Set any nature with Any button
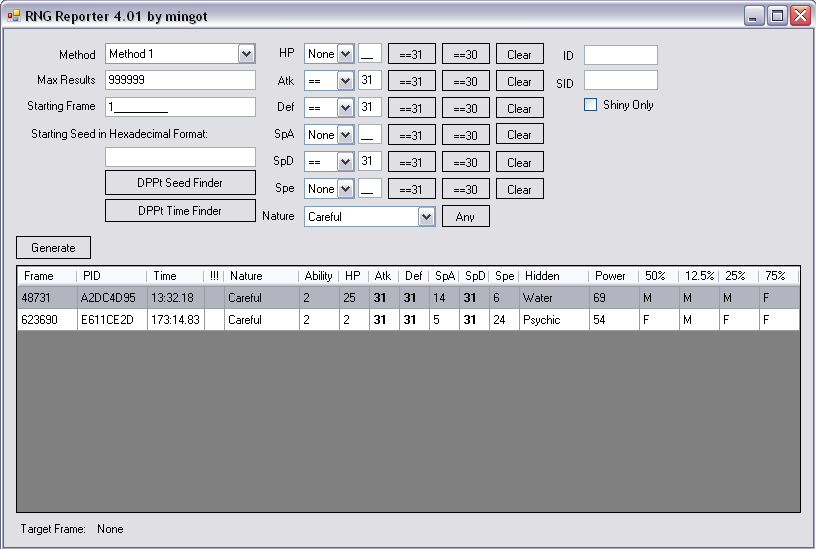The height and width of the screenshot is (549, 816). tap(465, 216)
